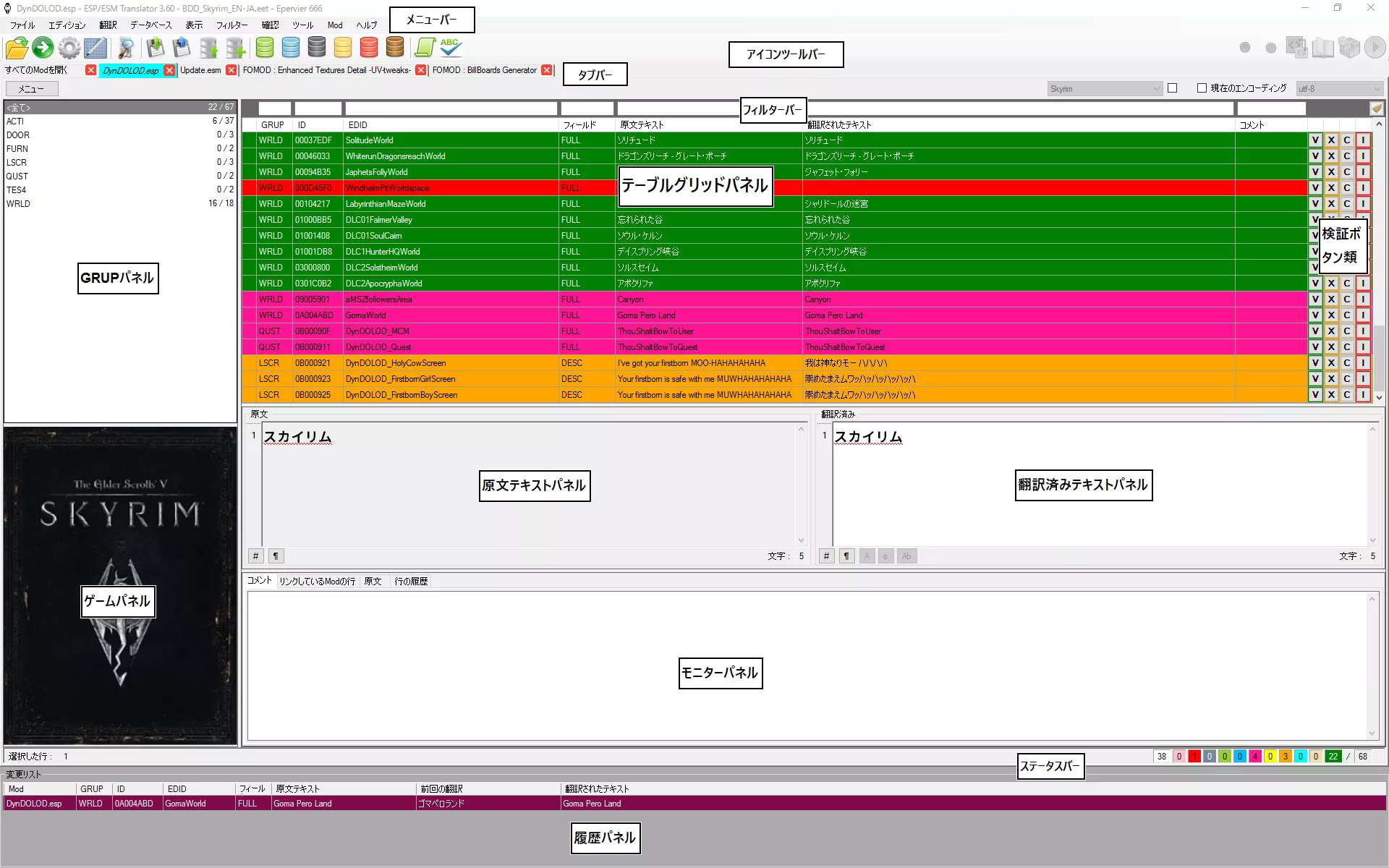Viewport: 1389px width, 868px height.
Task: Close the DynDOLOD.esp tab
Action: click(x=169, y=70)
